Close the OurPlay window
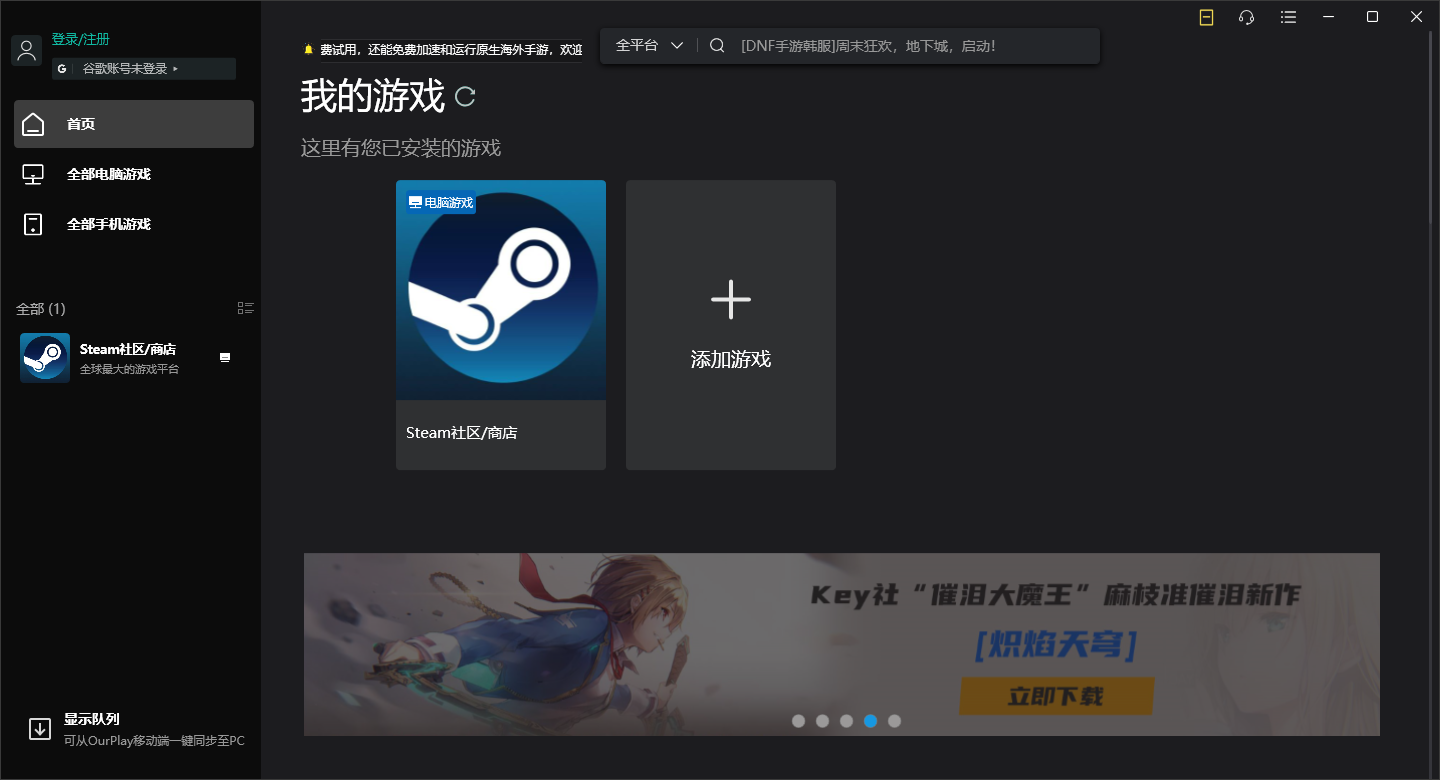This screenshot has height=780, width=1440. coord(1416,17)
